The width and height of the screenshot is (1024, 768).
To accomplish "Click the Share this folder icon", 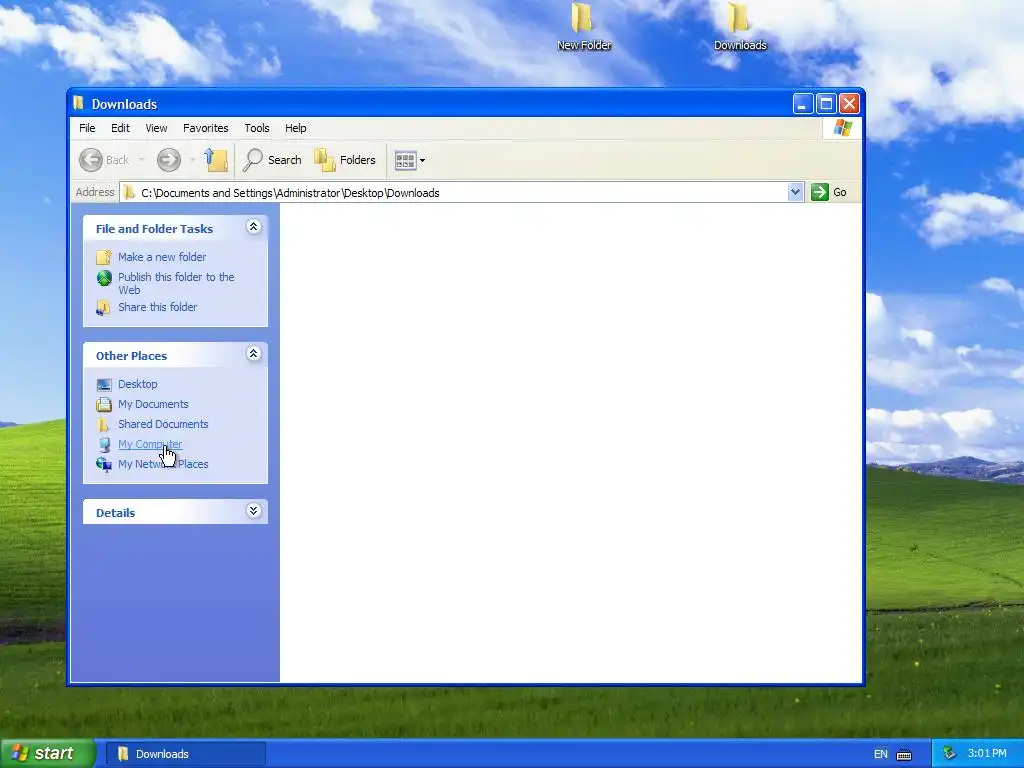I will (104, 308).
